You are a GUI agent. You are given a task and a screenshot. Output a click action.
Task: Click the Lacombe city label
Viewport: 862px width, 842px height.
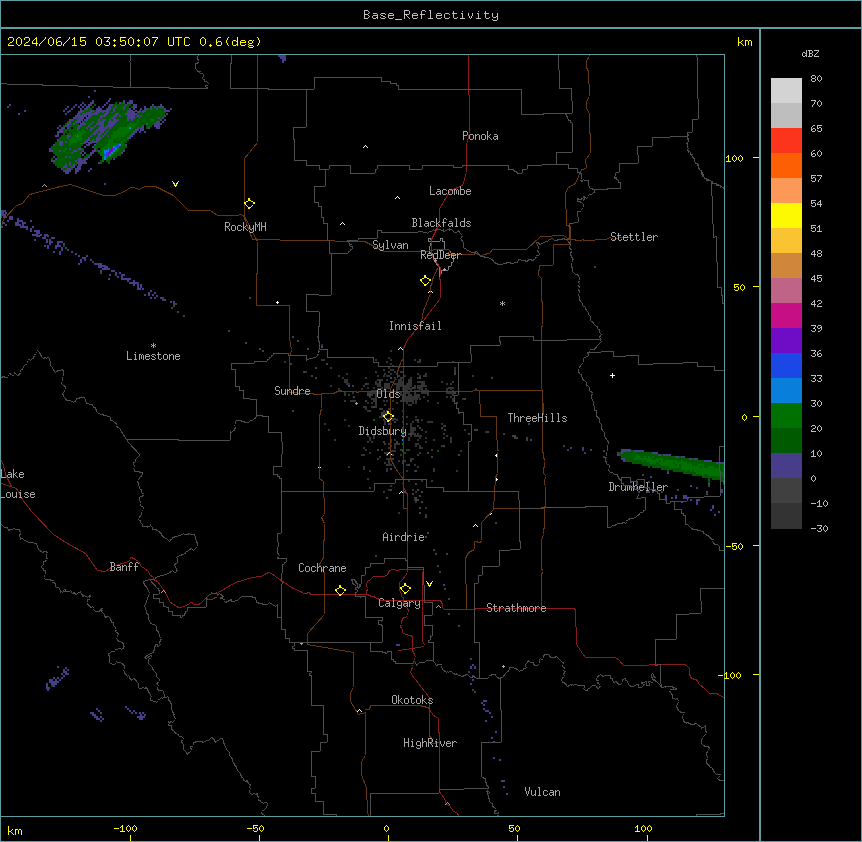[x=450, y=191]
